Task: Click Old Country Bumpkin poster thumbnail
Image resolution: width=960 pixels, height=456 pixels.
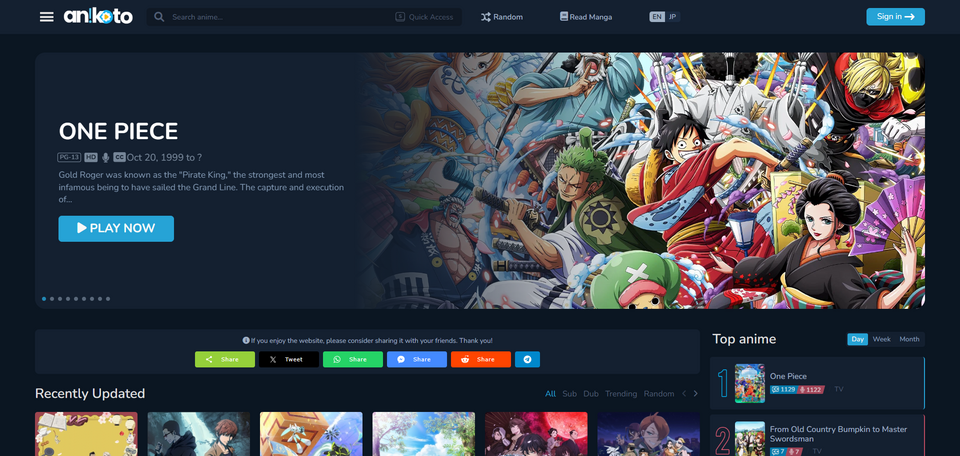Action: click(x=749, y=438)
